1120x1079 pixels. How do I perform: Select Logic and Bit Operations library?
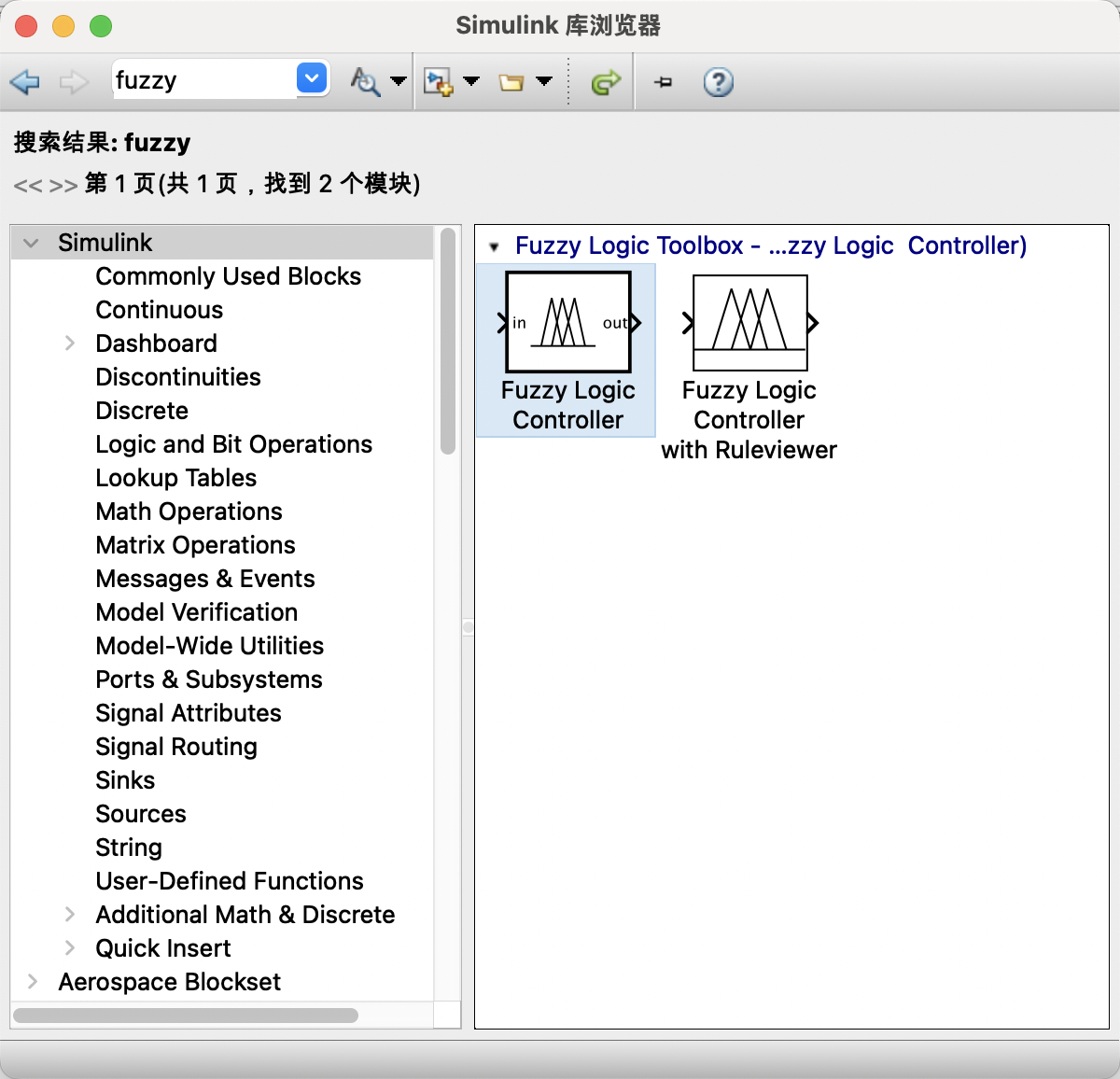click(x=234, y=444)
